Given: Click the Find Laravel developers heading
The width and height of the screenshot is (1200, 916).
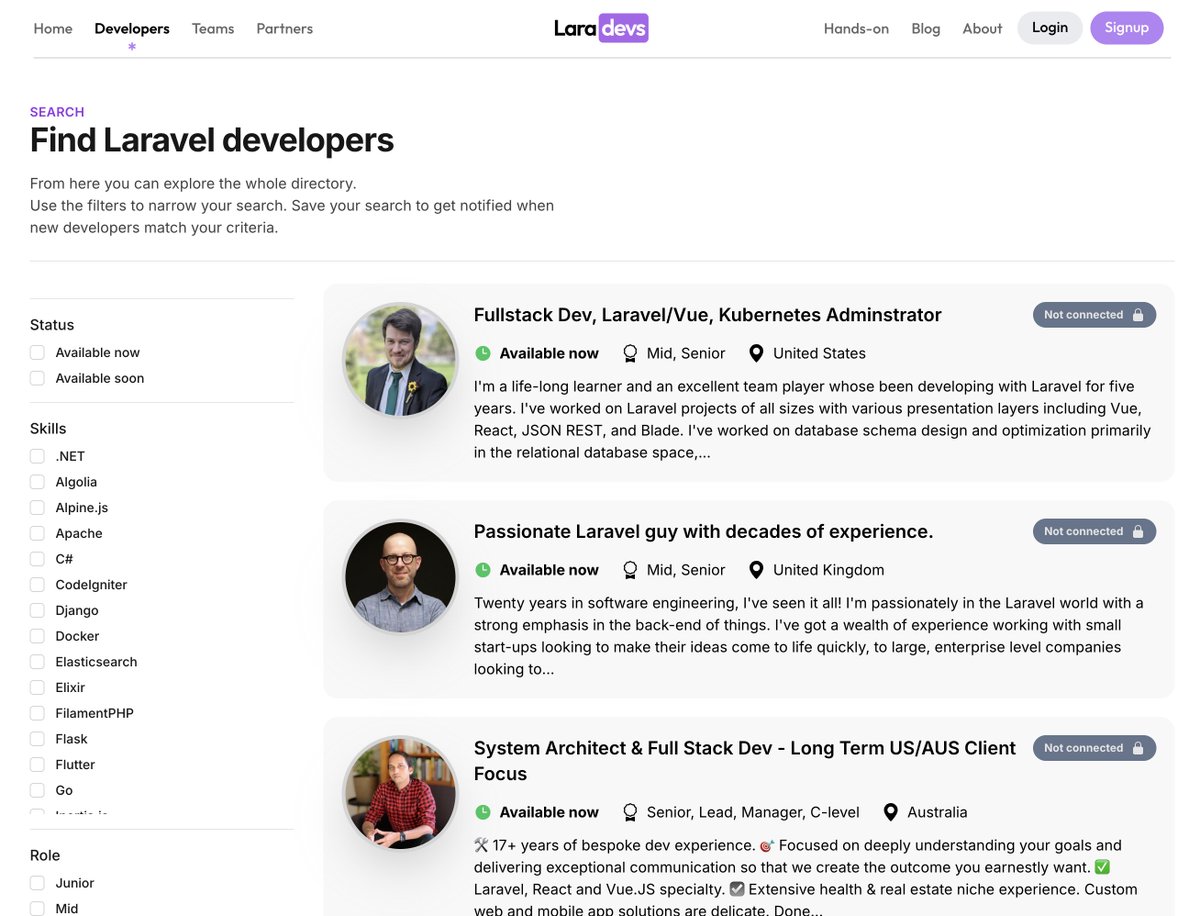Looking at the screenshot, I should point(212,140).
